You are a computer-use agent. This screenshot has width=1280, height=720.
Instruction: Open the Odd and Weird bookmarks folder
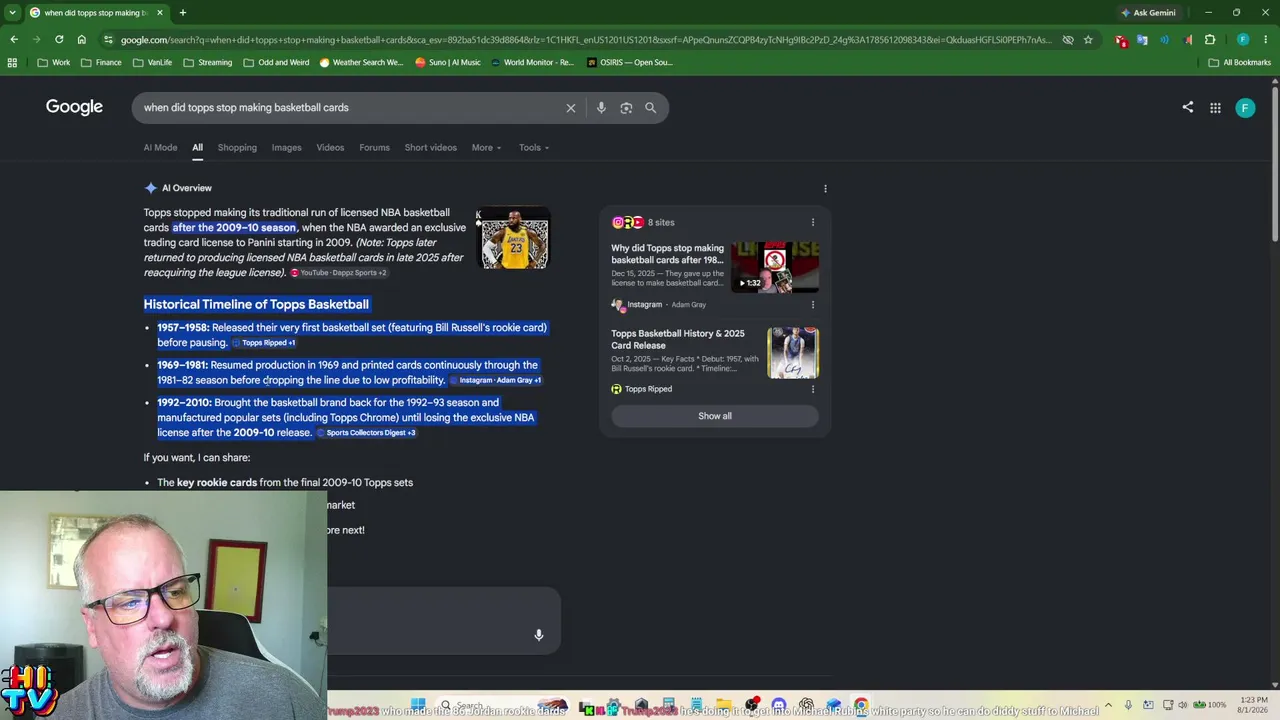(x=276, y=62)
